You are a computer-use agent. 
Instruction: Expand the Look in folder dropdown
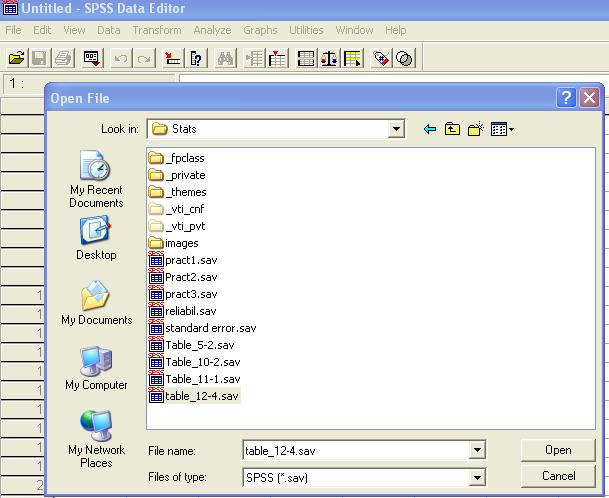click(396, 129)
